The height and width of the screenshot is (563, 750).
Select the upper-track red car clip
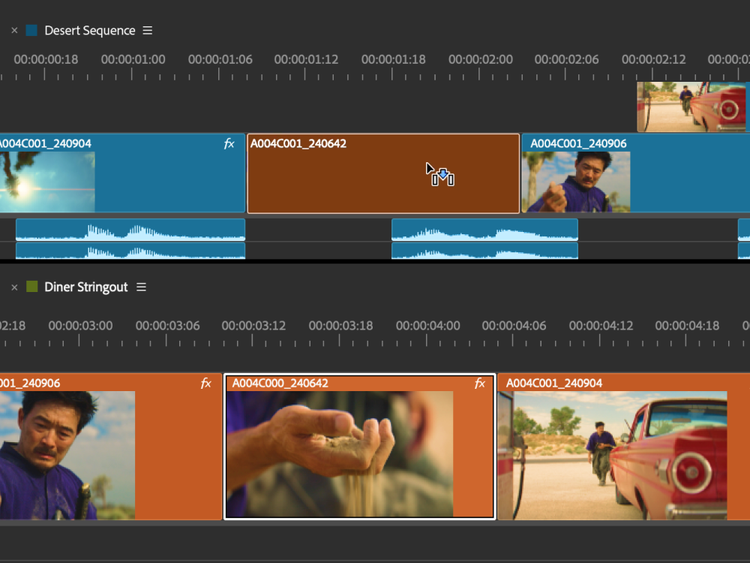point(691,107)
